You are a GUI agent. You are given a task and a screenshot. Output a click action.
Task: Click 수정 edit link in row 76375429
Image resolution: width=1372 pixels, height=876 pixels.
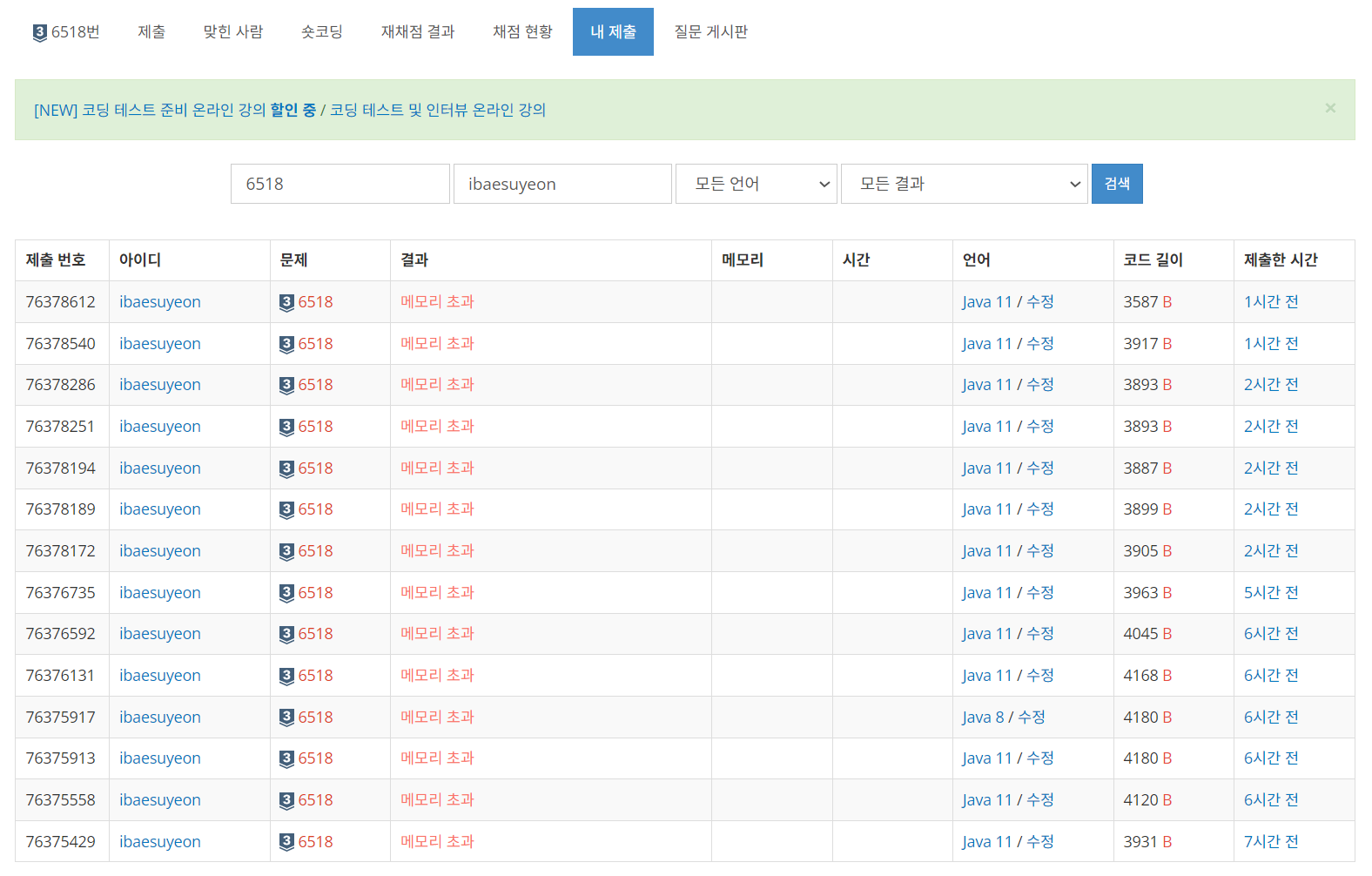click(x=1040, y=841)
